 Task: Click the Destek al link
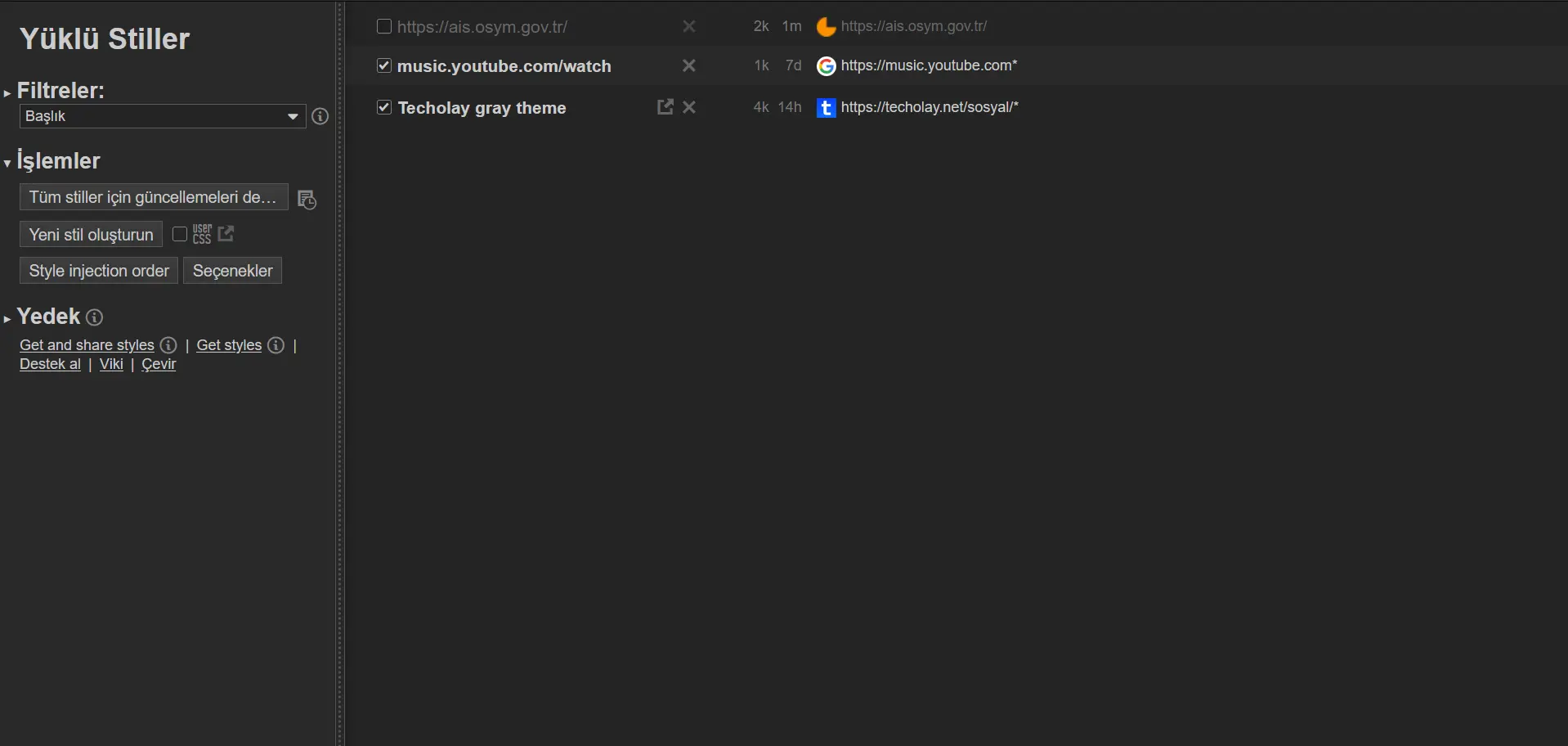click(x=50, y=364)
